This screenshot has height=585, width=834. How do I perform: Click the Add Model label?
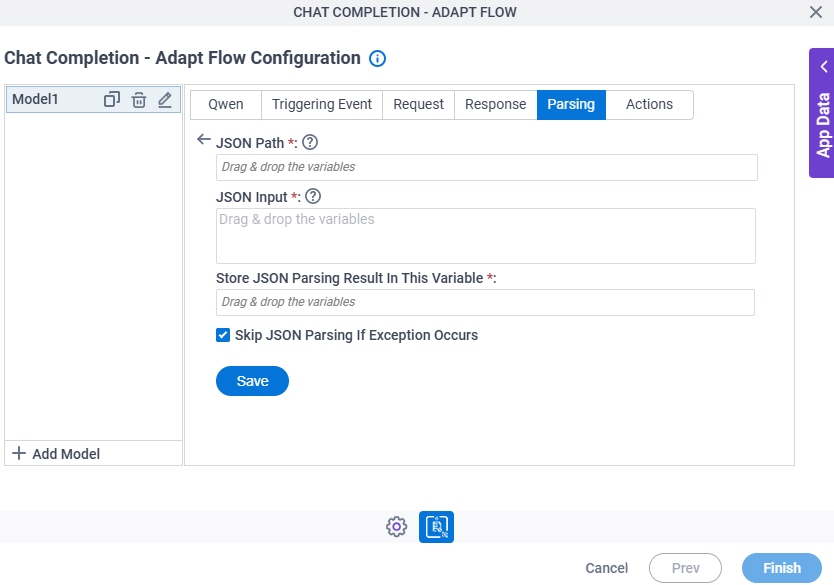pos(66,454)
